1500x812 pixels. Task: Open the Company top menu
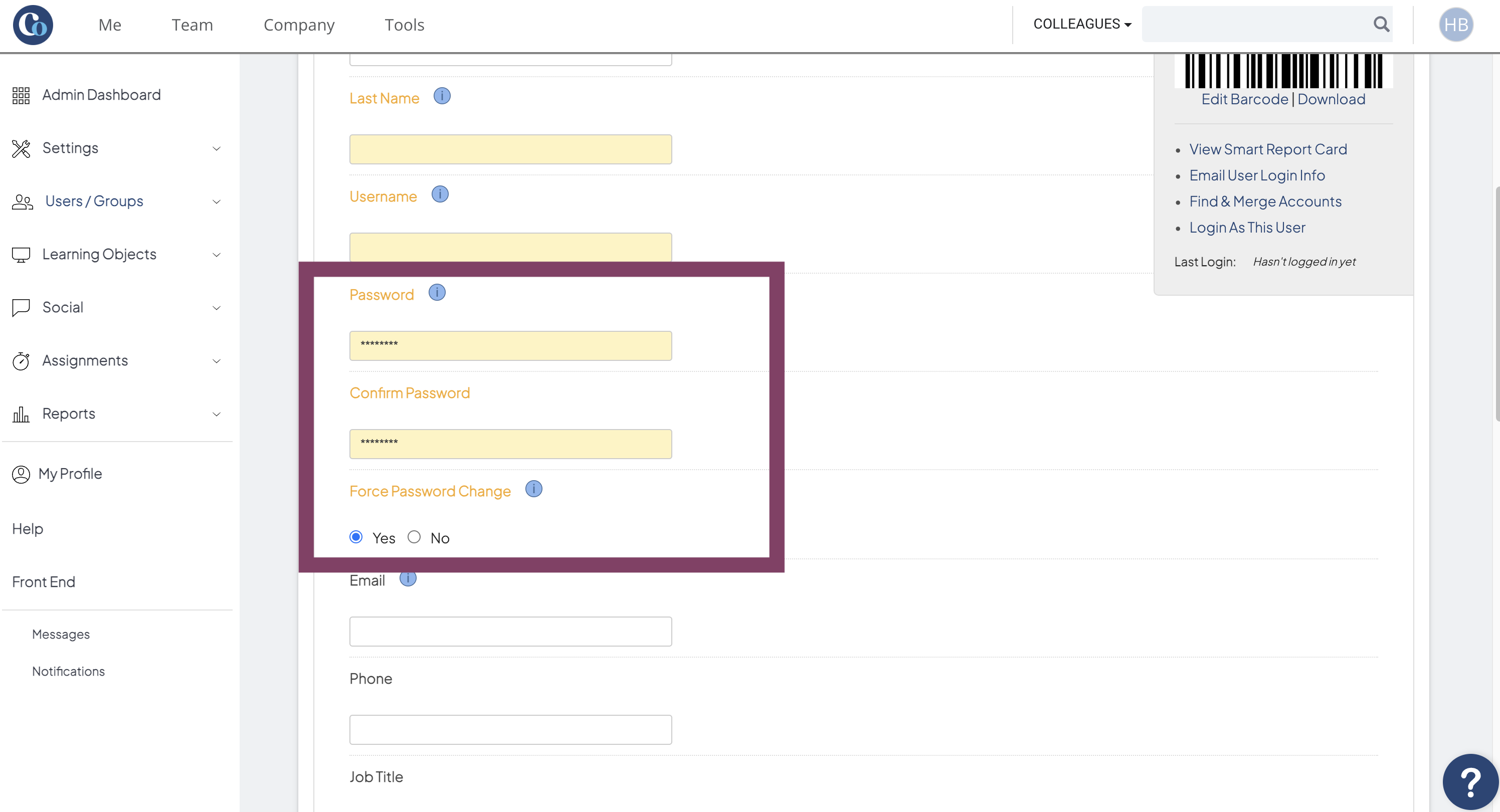[299, 25]
